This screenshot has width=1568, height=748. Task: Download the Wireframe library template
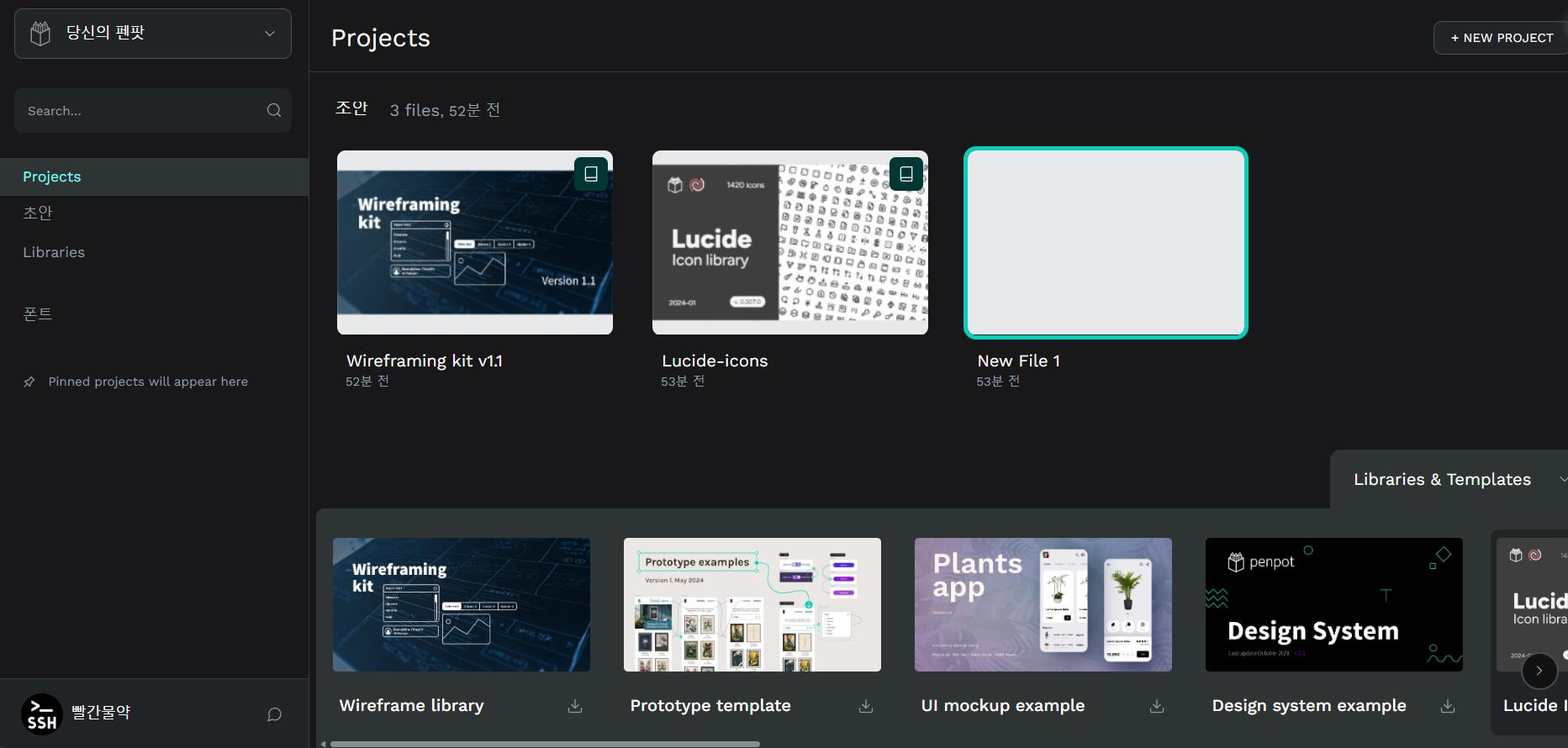575,706
